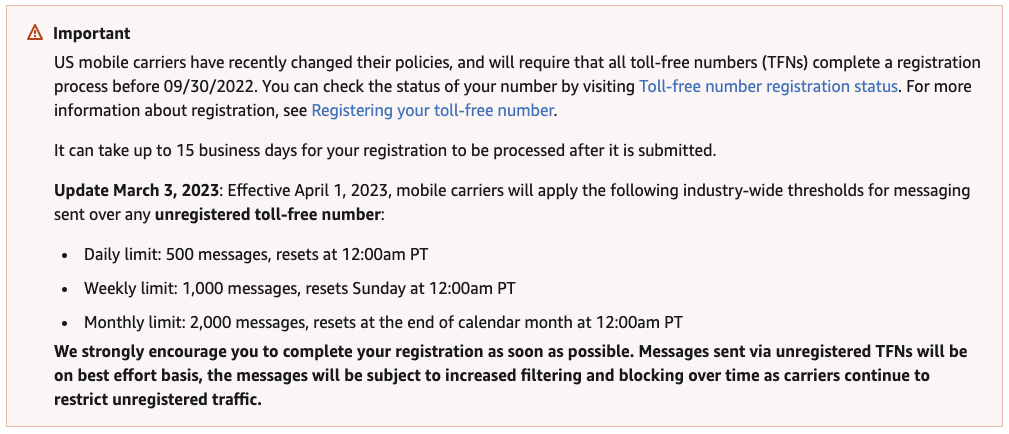This screenshot has height=434, width=1009.
Task: Click the bold Important heading
Action: [92, 33]
